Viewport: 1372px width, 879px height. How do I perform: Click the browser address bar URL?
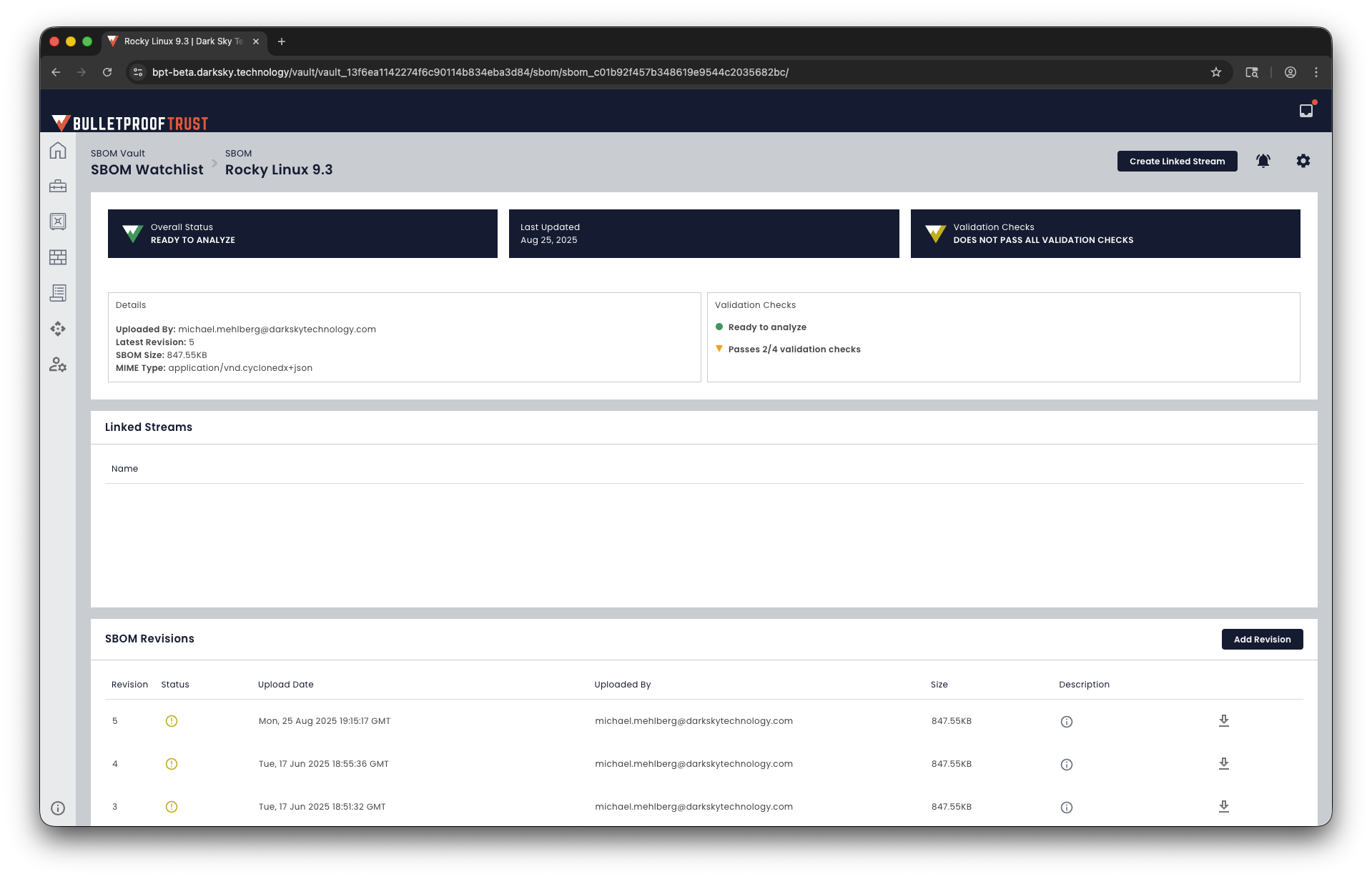pos(470,72)
